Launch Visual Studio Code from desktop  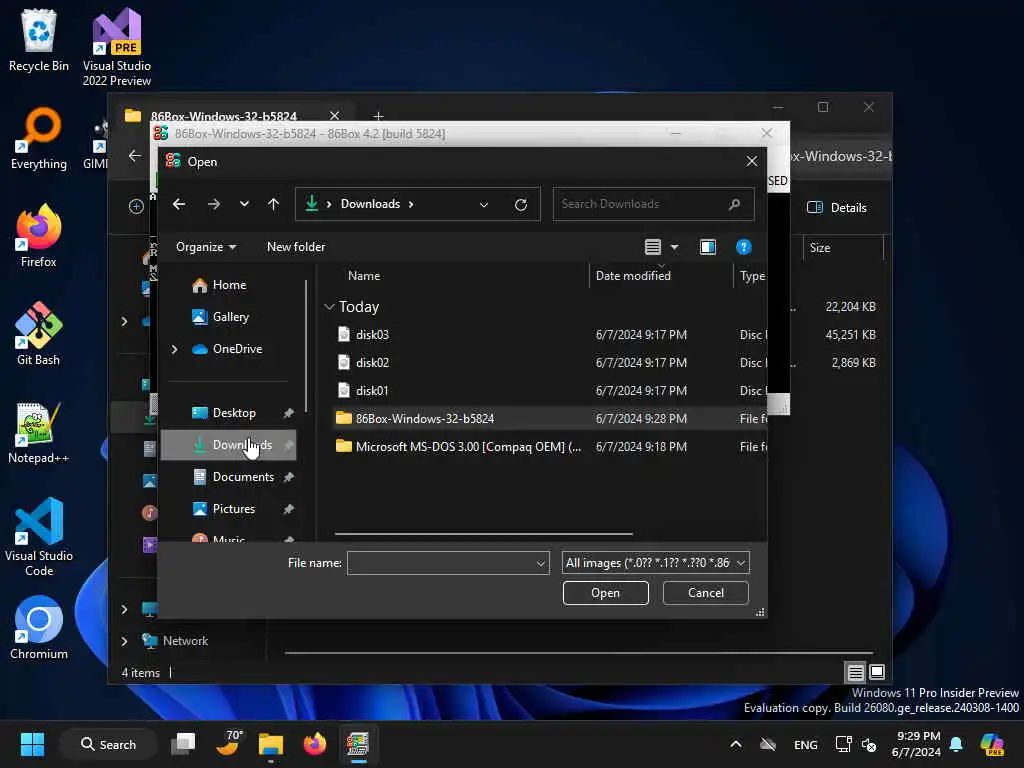coord(39,537)
